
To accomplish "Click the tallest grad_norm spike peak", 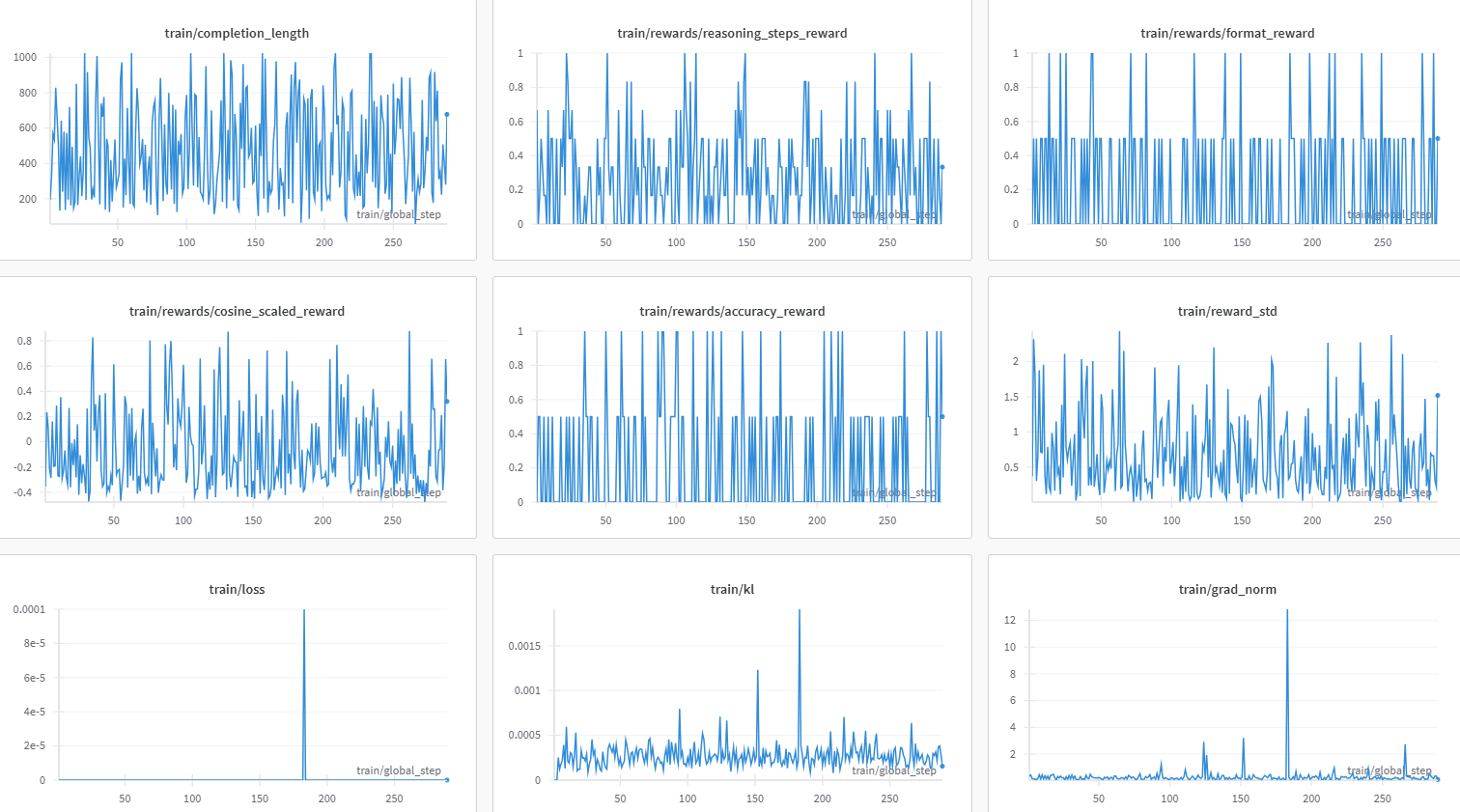I will (1287, 611).
